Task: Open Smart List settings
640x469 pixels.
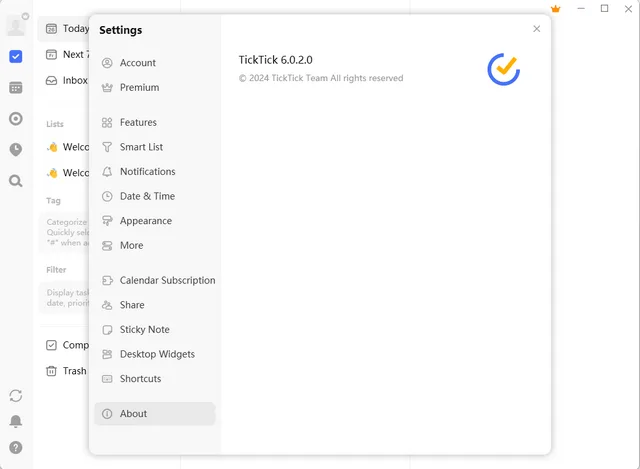Action: click(155, 147)
